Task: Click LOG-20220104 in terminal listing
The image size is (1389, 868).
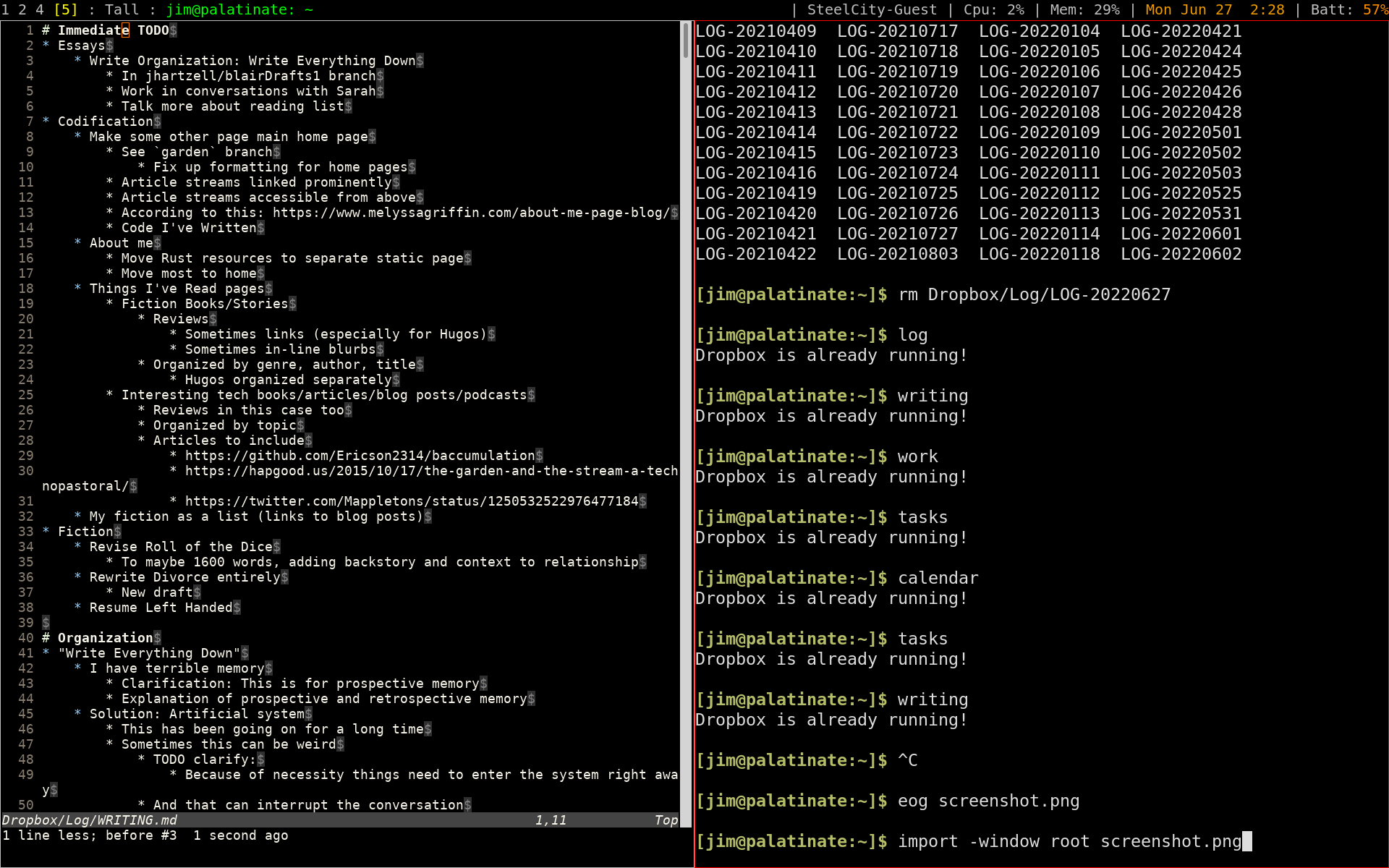Action: (x=1040, y=31)
